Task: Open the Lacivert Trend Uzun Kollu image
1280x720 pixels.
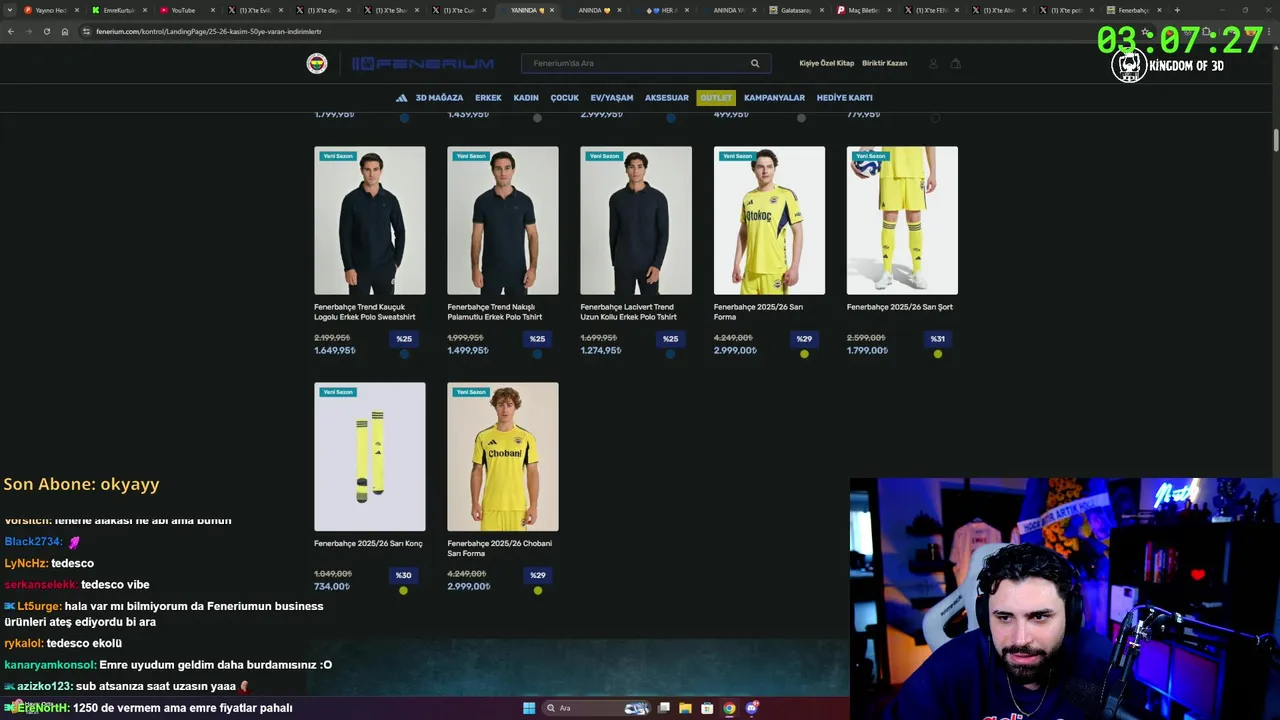Action: click(636, 221)
